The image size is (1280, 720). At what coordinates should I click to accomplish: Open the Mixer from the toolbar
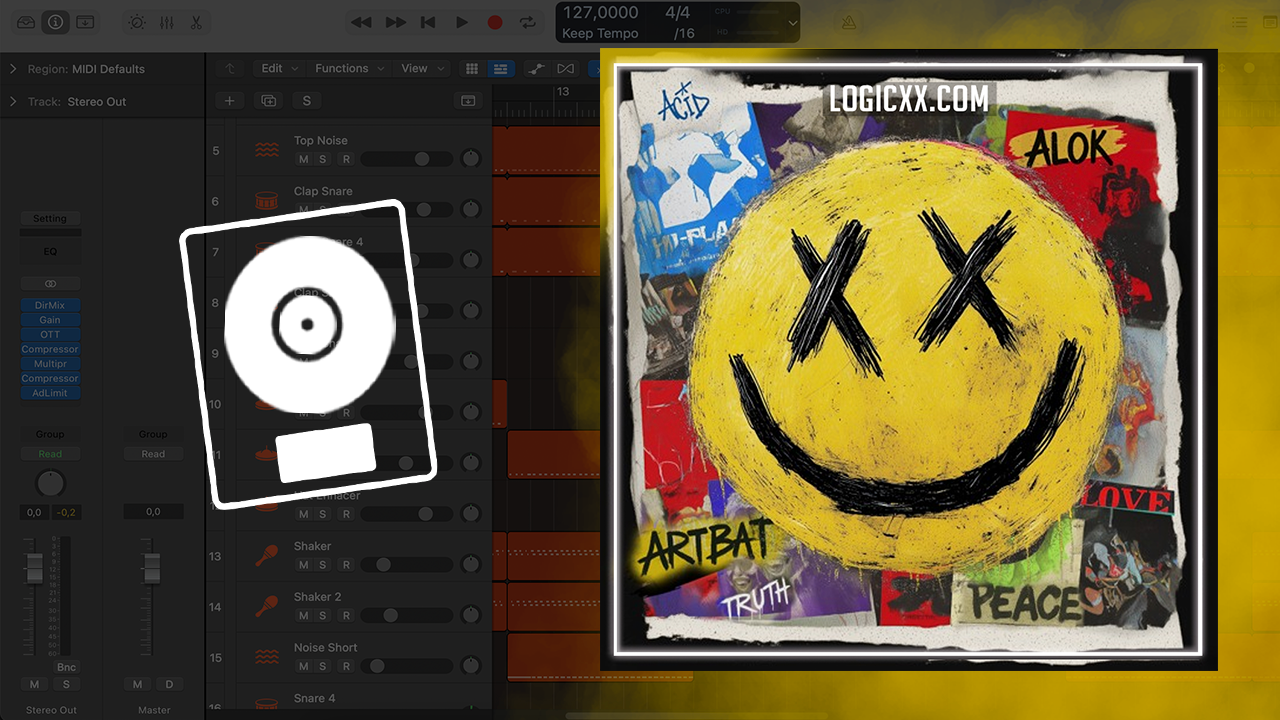[166, 22]
